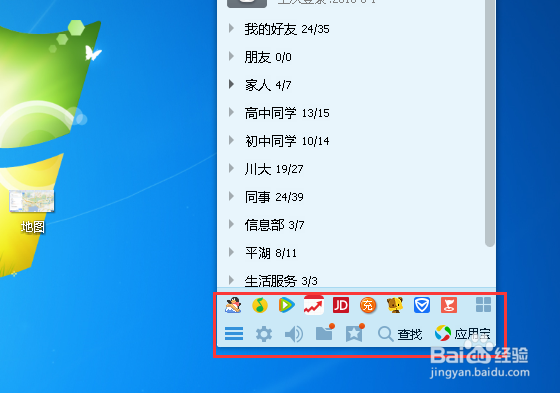The height and width of the screenshot is (393, 560).
Task: Select the 平湖 8/11 group label
Action: coord(271,253)
